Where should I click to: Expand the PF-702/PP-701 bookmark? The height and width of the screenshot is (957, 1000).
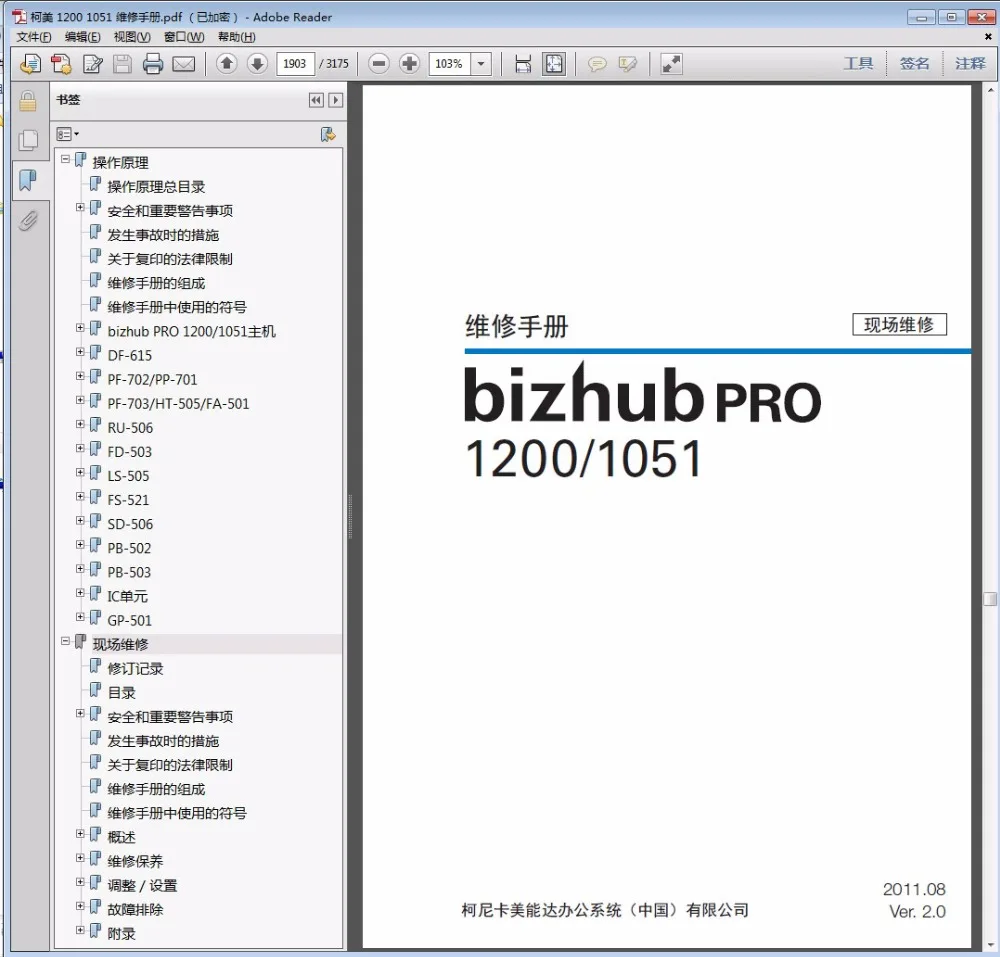coord(80,376)
